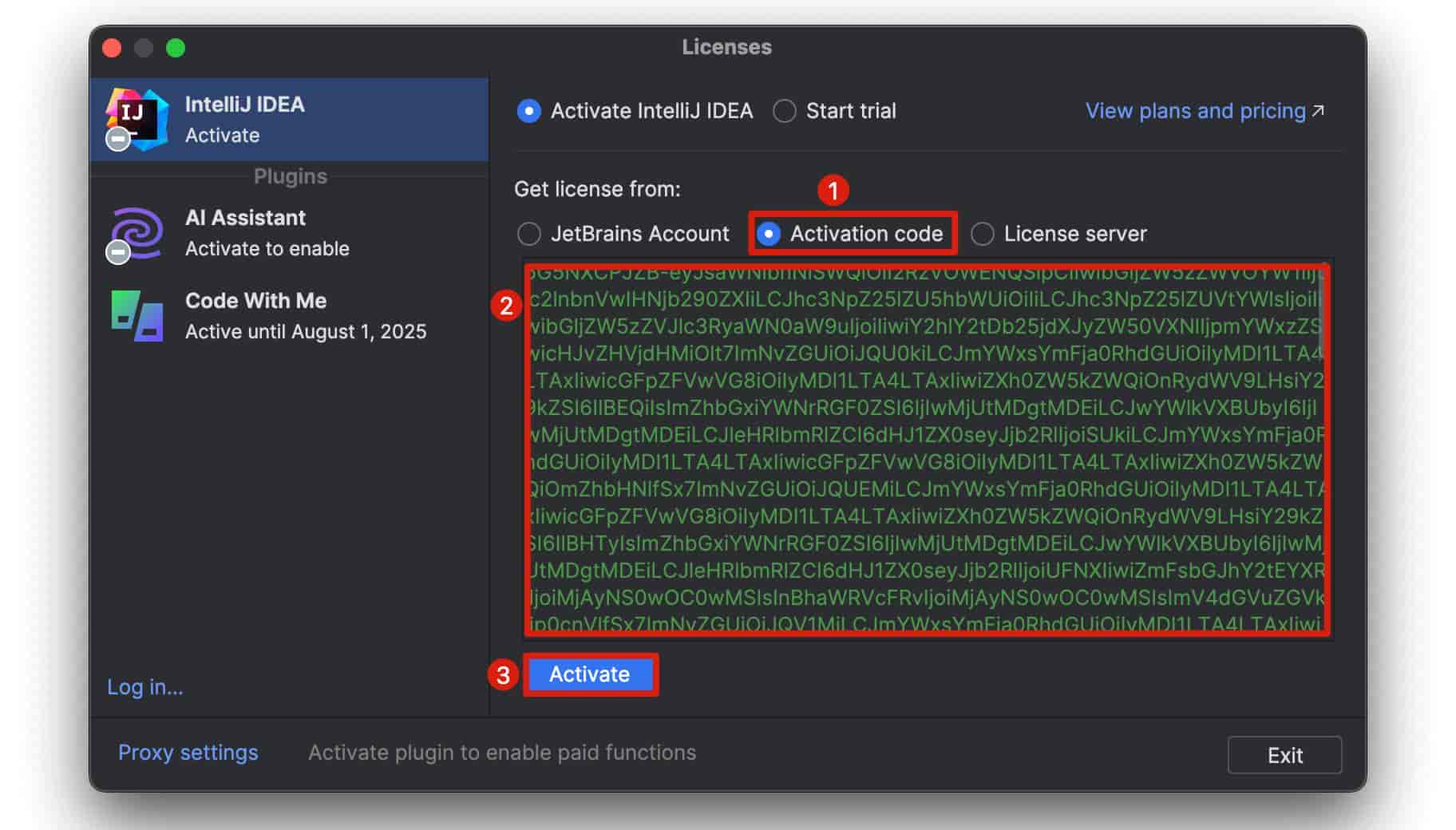1456x830 pixels.
Task: Click the inactive badge on AI Assistant icon
Action: tap(118, 252)
